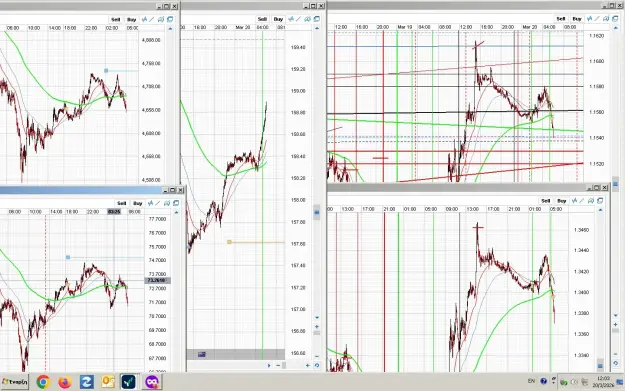This screenshot has width=625, height=391.
Task: Click megaphone share icon in the 4,700 price chart
Action: (161, 20)
